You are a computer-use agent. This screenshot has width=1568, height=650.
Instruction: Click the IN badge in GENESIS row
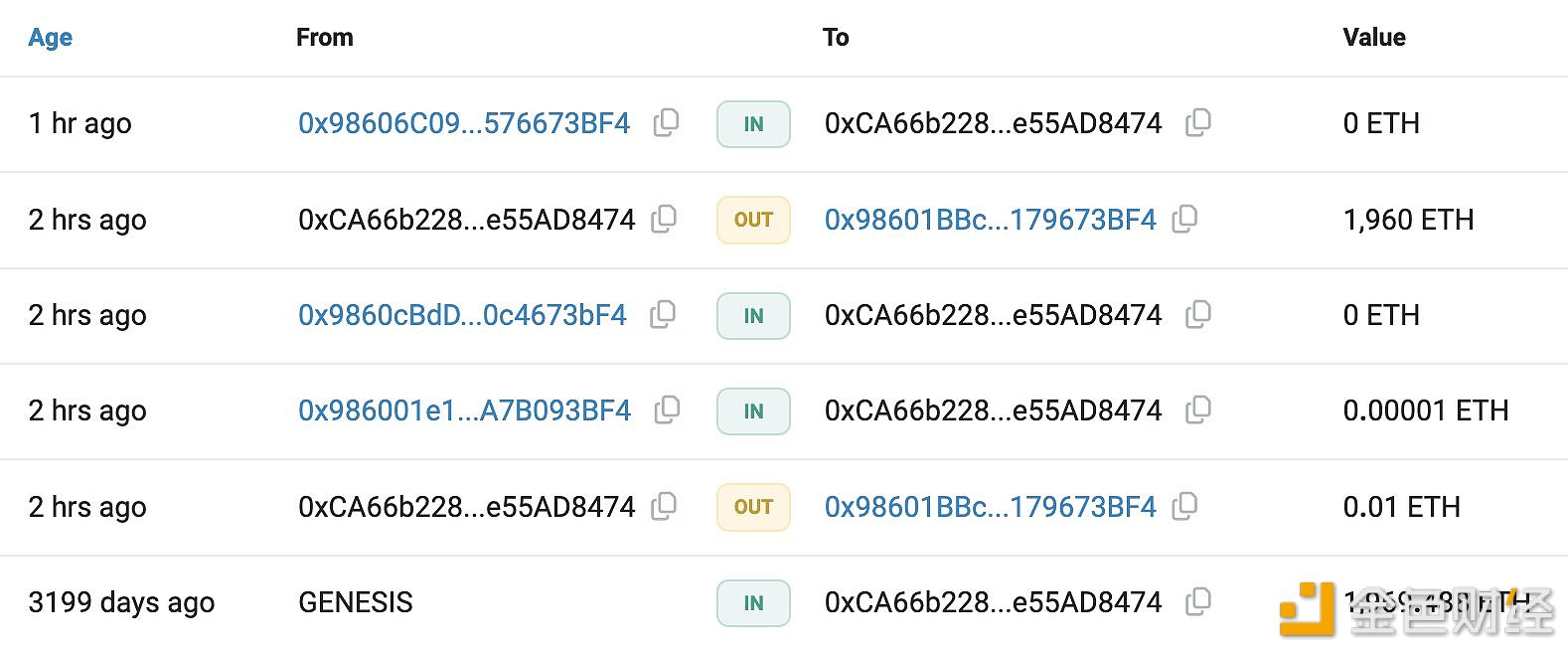pos(753,603)
